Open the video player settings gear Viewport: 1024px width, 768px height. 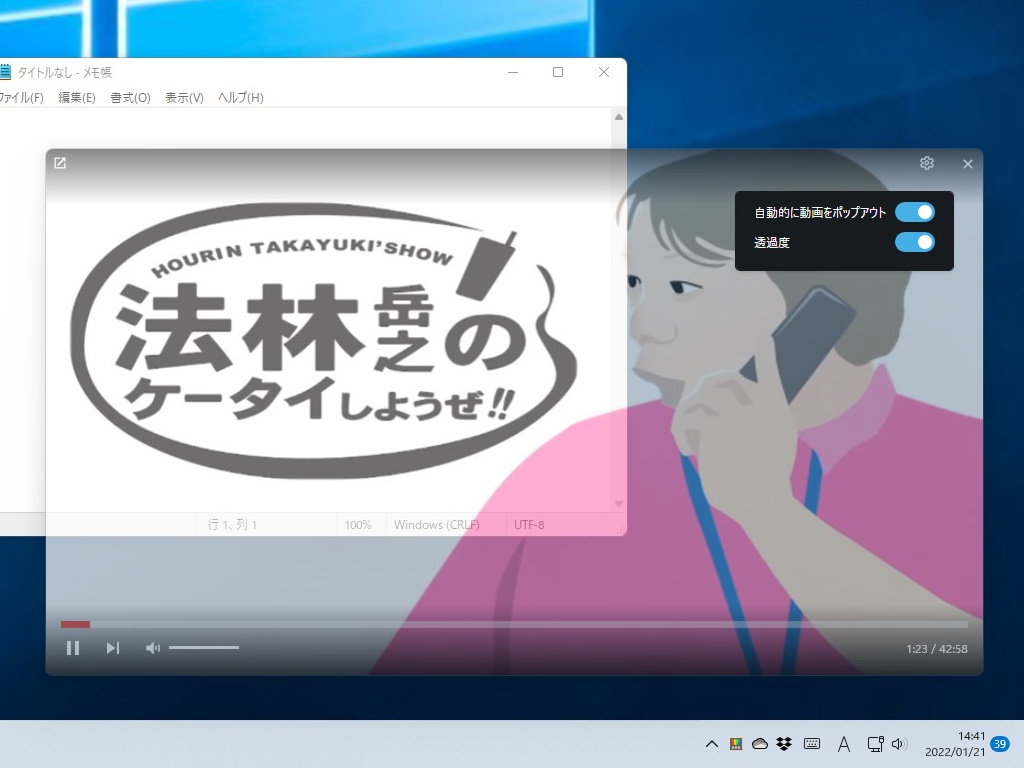coord(927,162)
